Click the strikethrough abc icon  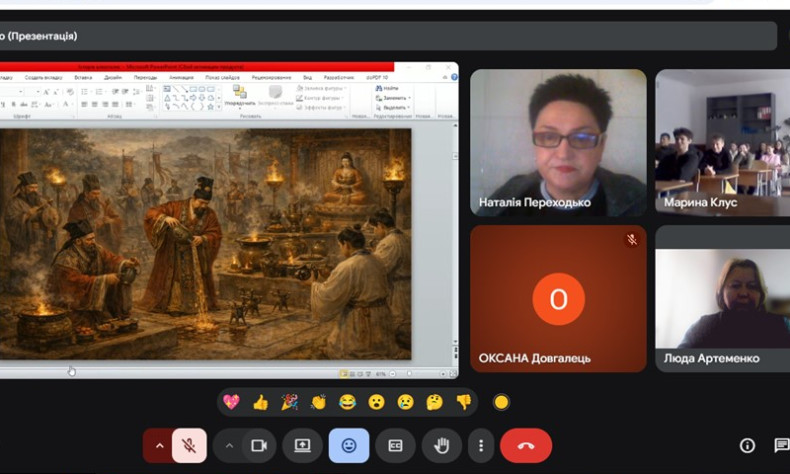tap(23, 104)
